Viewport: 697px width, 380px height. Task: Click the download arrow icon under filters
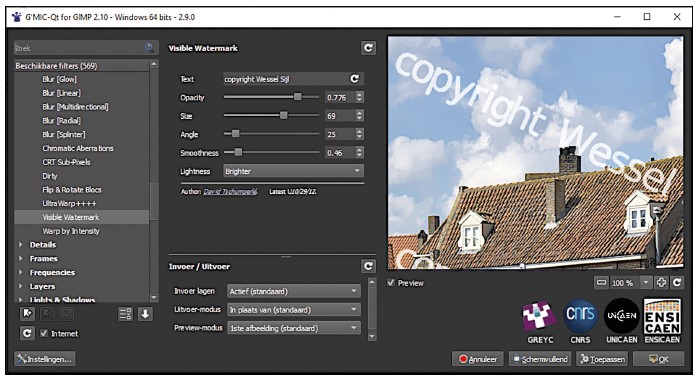pyautogui.click(x=145, y=314)
